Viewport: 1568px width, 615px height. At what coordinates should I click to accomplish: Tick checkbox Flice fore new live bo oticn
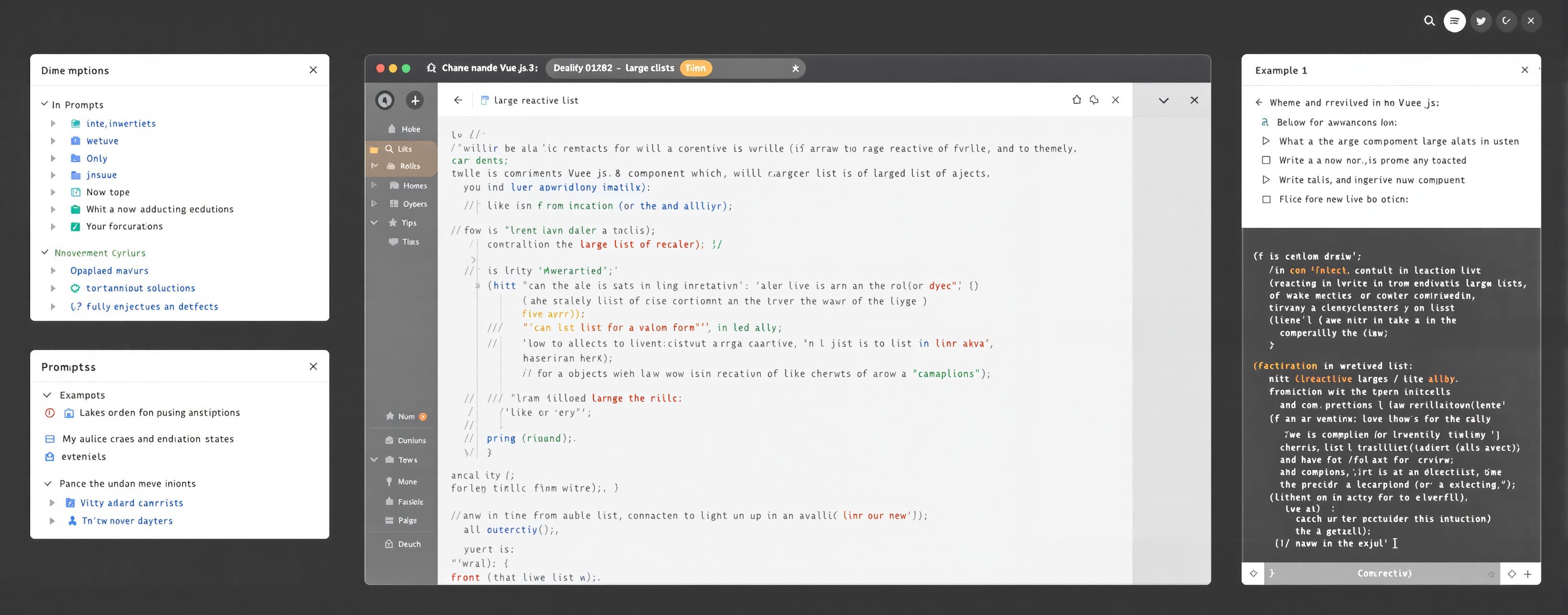click(x=1266, y=199)
